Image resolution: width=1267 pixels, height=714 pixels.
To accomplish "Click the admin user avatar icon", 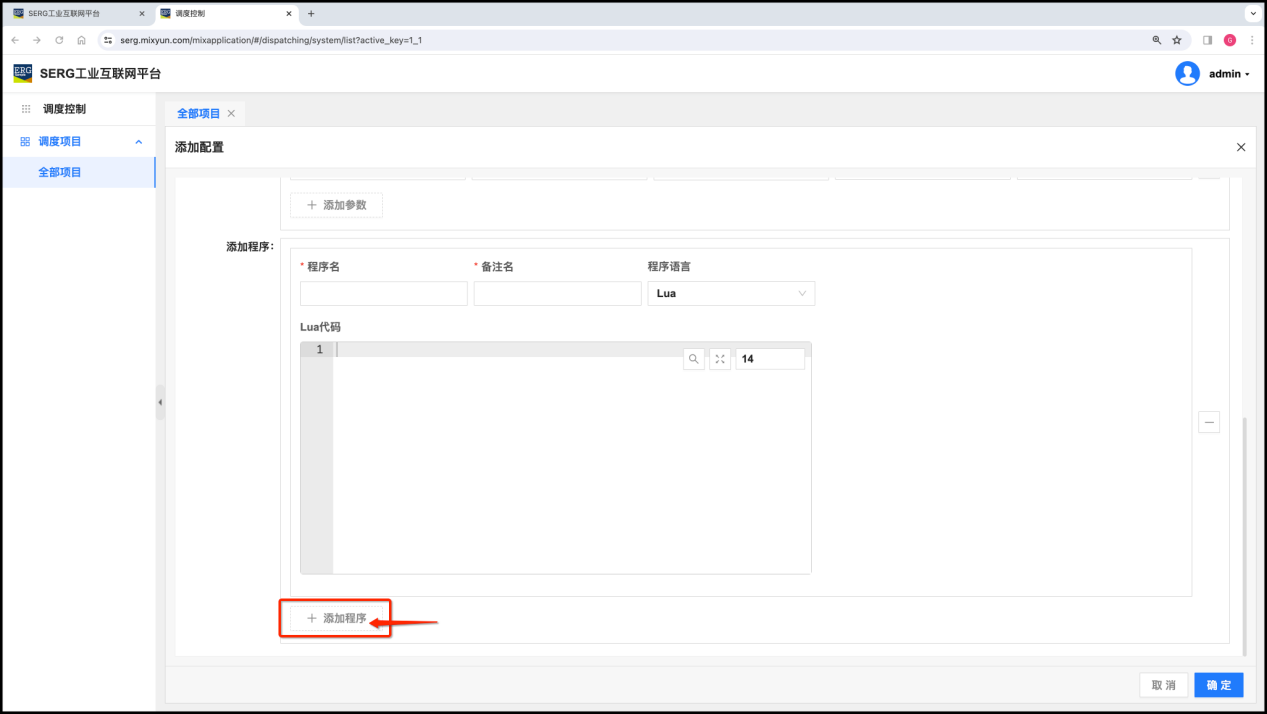I will click(1187, 74).
